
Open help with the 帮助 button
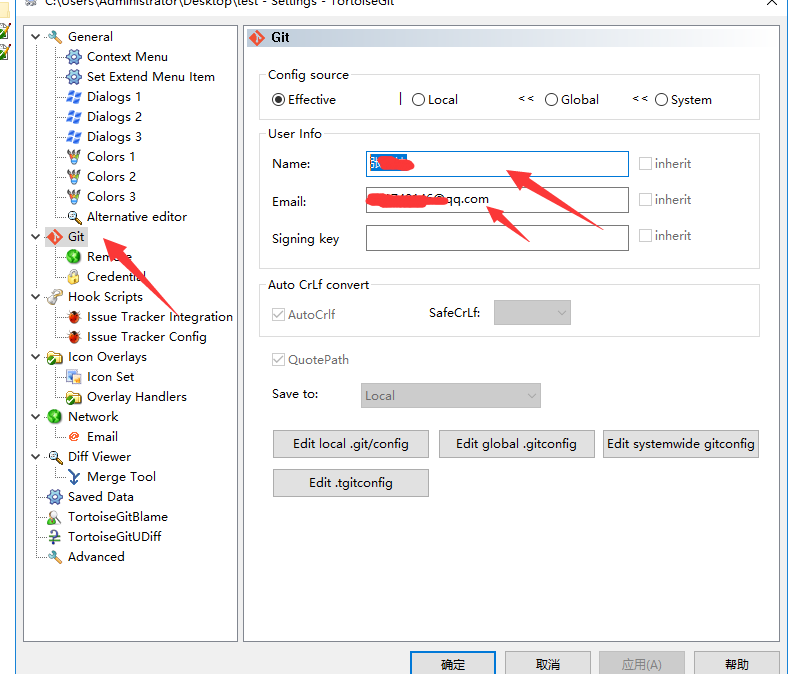coord(736,663)
